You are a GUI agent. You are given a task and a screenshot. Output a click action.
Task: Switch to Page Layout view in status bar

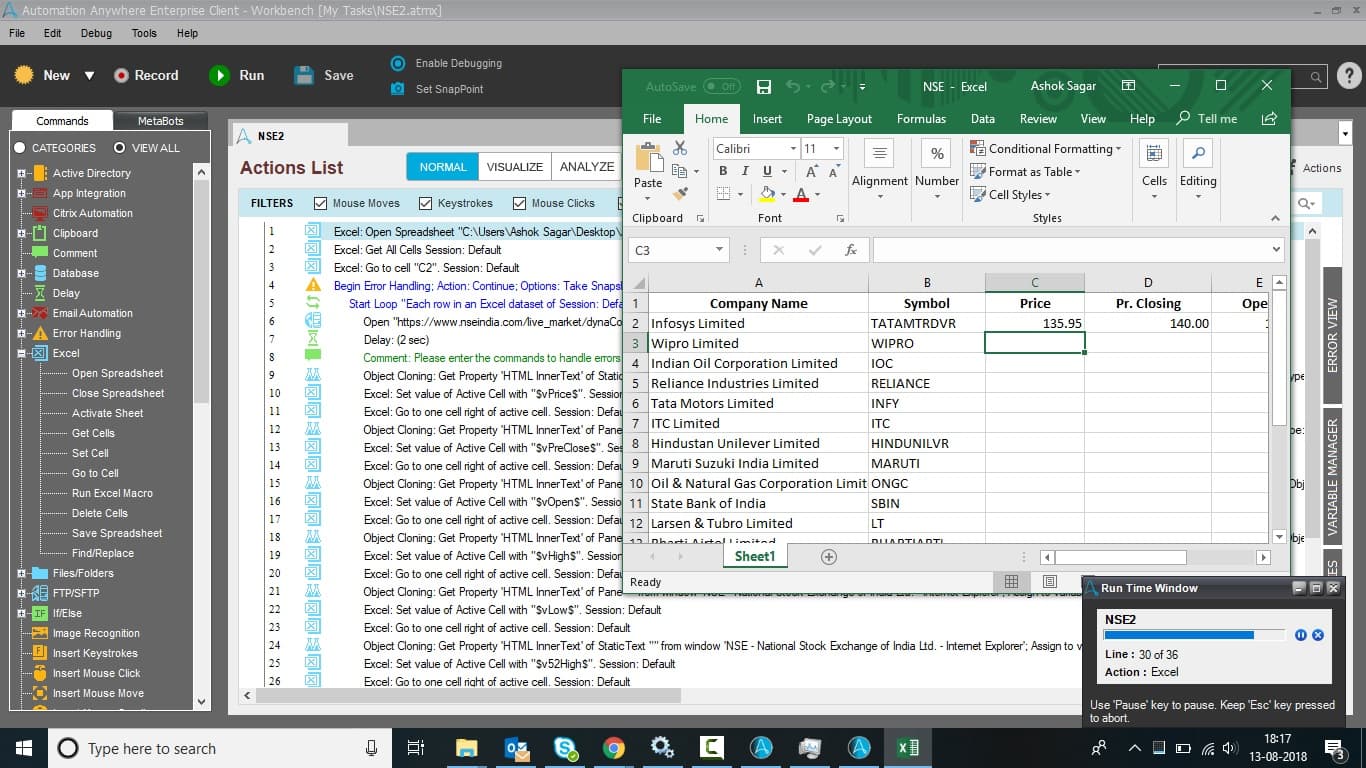pyautogui.click(x=1049, y=582)
